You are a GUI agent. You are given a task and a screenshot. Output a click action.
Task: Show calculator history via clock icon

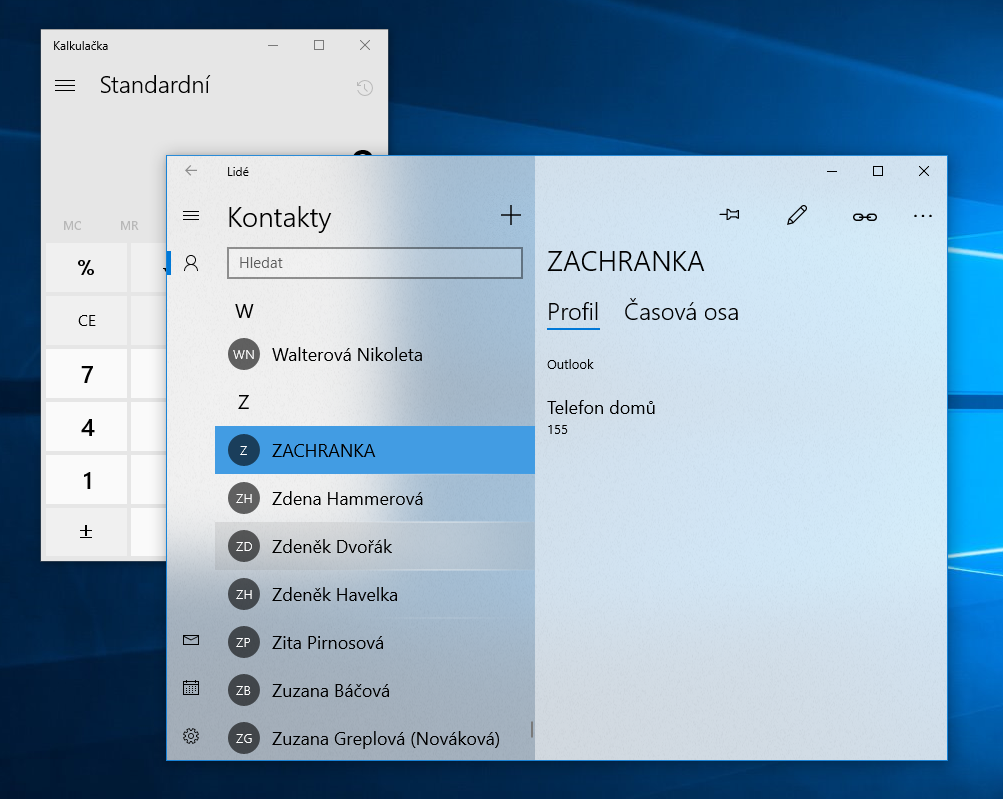(364, 88)
